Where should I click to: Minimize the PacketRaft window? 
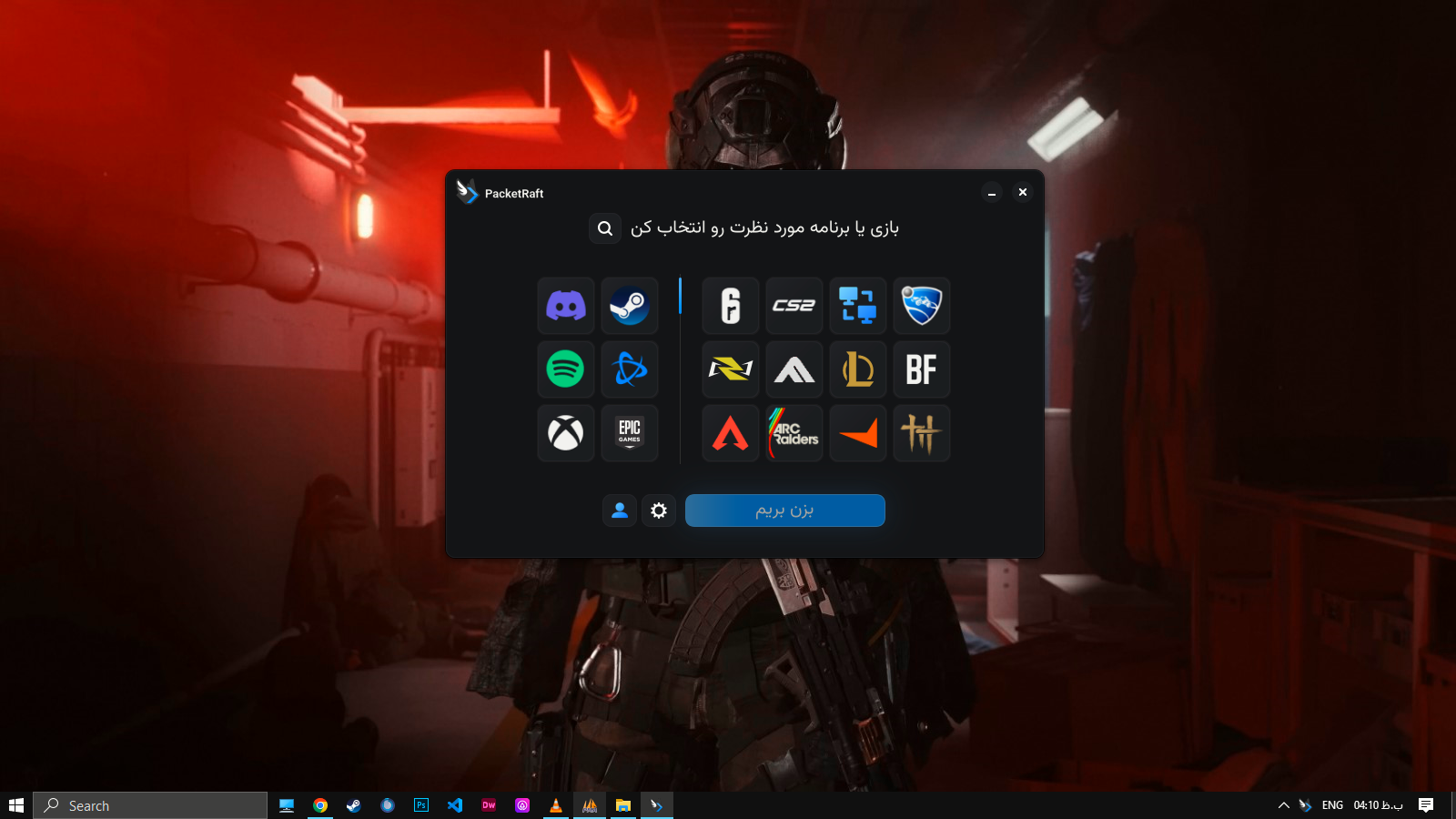992,192
